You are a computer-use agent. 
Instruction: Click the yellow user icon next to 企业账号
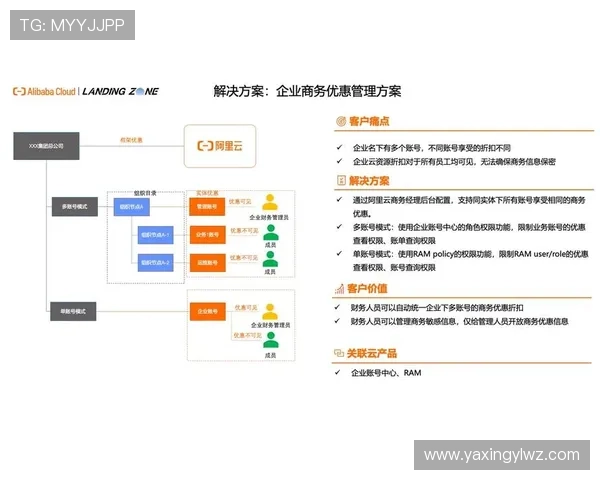tap(270, 312)
